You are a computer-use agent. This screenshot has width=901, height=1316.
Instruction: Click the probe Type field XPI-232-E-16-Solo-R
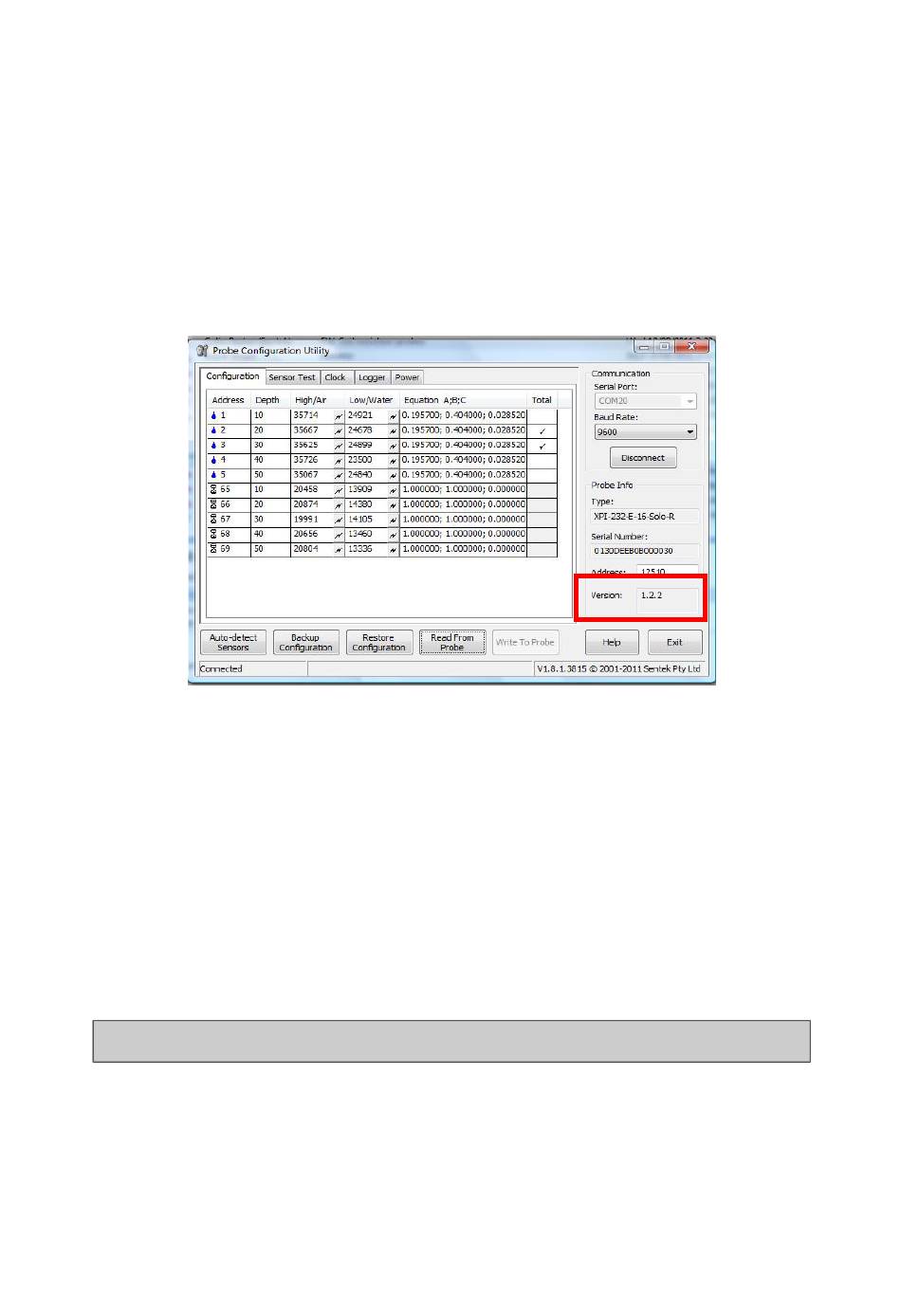coord(646,517)
